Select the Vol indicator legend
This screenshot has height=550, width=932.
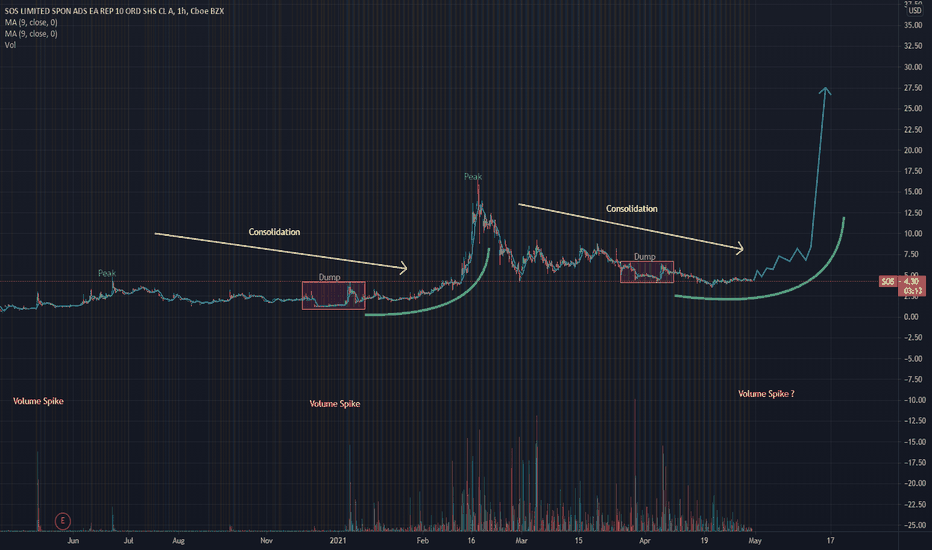click(x=10, y=45)
